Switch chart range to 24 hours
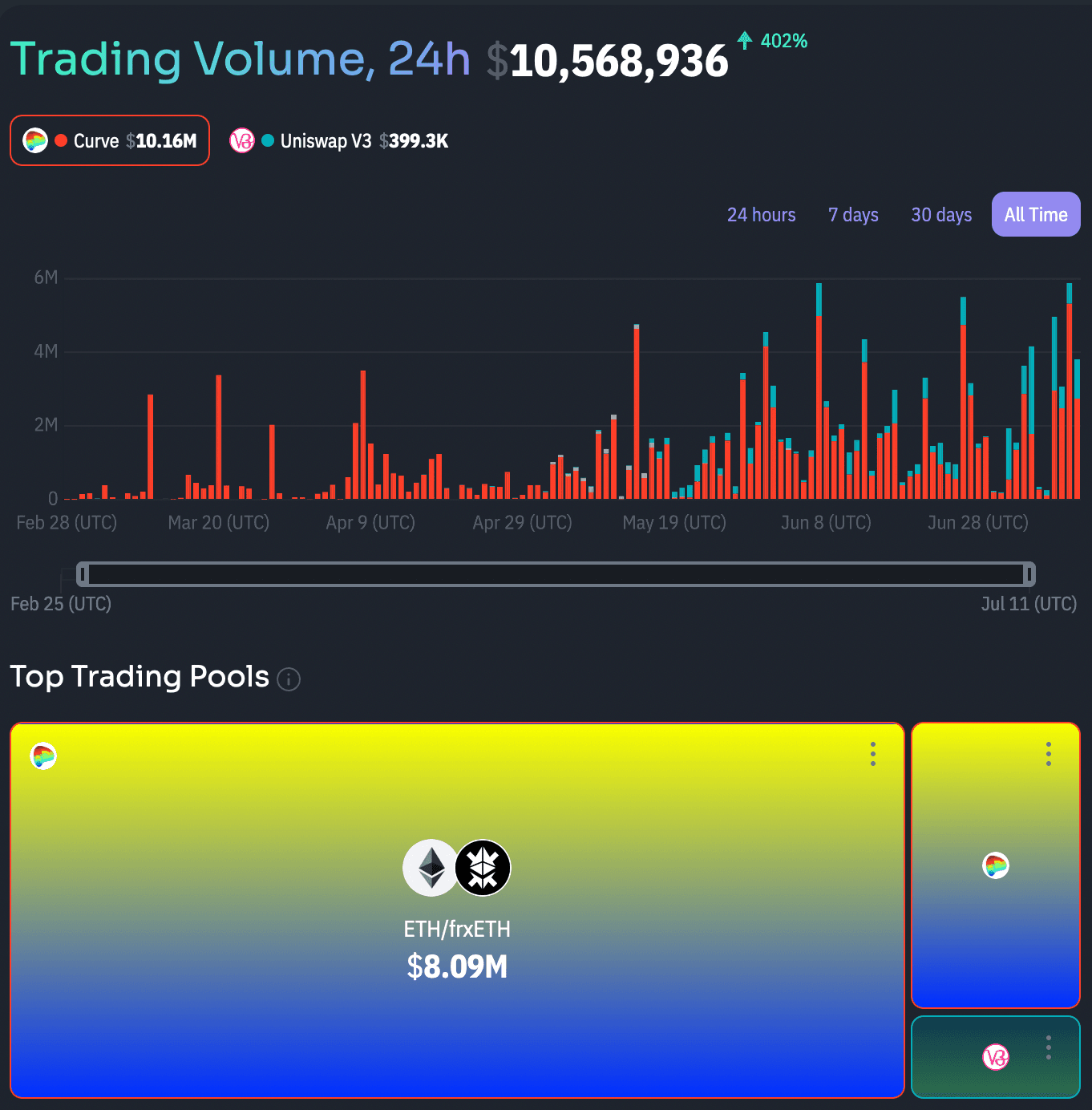1092x1110 pixels. point(761,215)
